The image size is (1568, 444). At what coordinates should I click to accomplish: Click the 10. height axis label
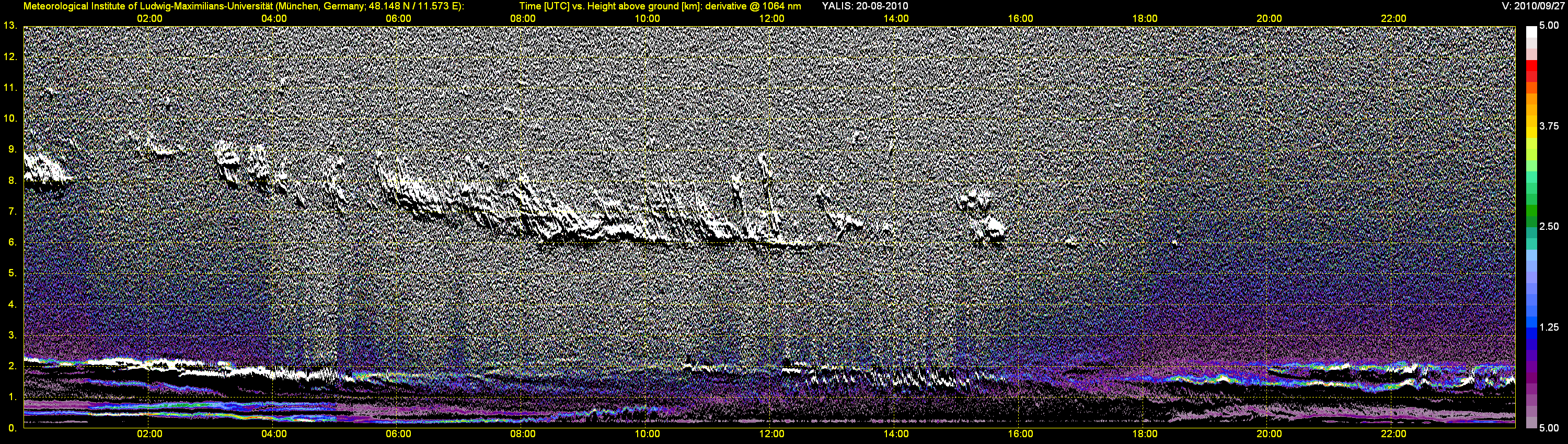click(x=10, y=118)
